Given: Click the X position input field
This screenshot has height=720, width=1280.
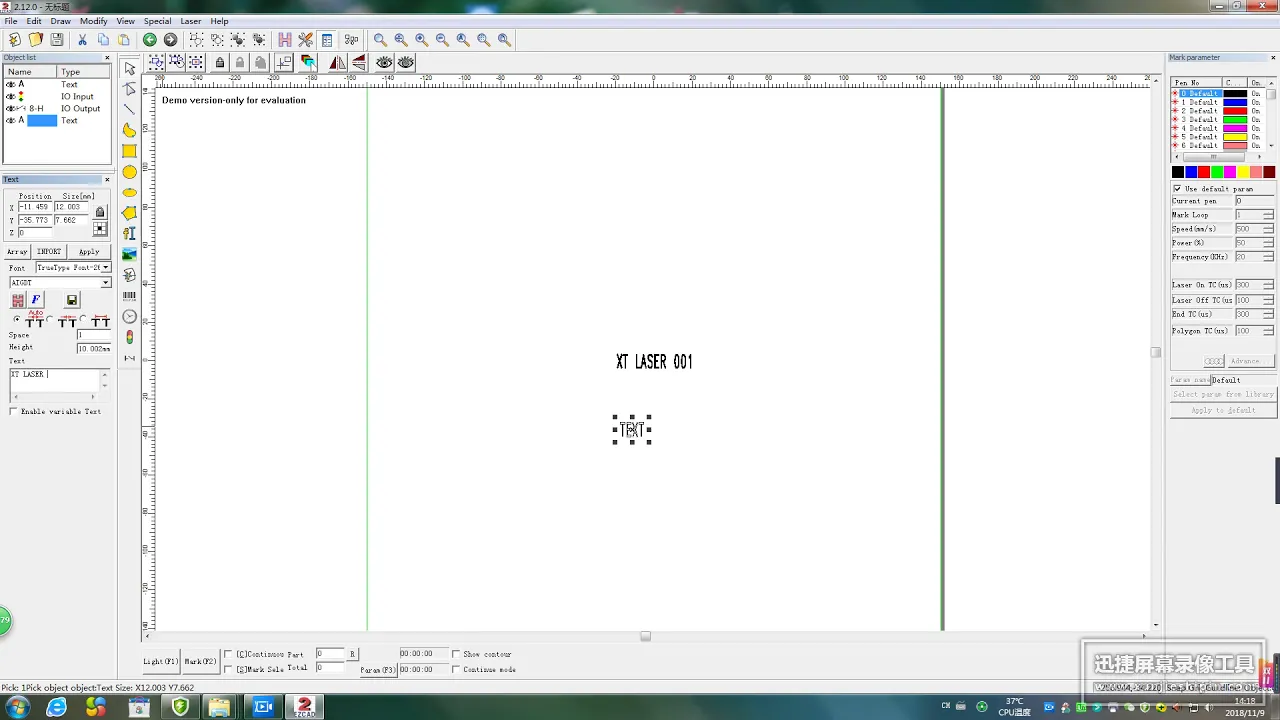Looking at the screenshot, I should tap(35, 207).
